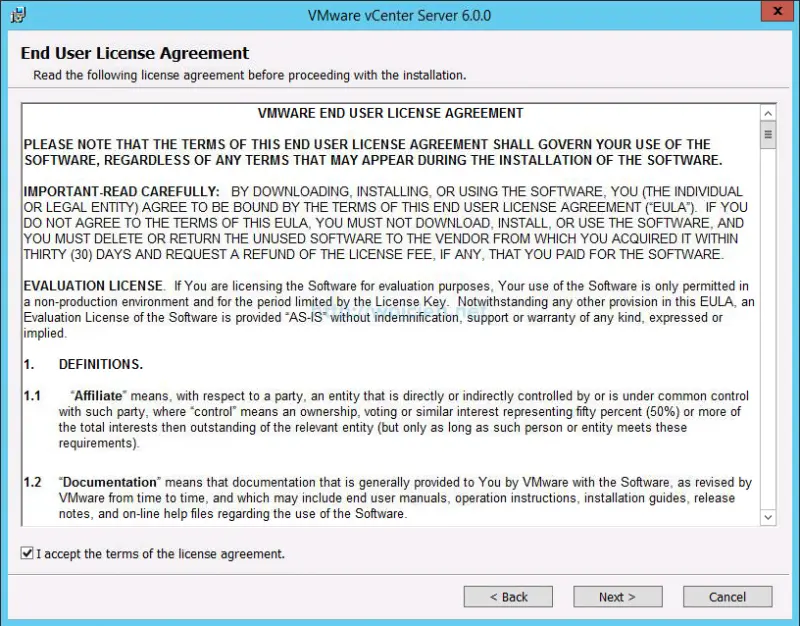Click Back to return to the previous step
Viewport: 800px width, 626px height.
(508, 596)
